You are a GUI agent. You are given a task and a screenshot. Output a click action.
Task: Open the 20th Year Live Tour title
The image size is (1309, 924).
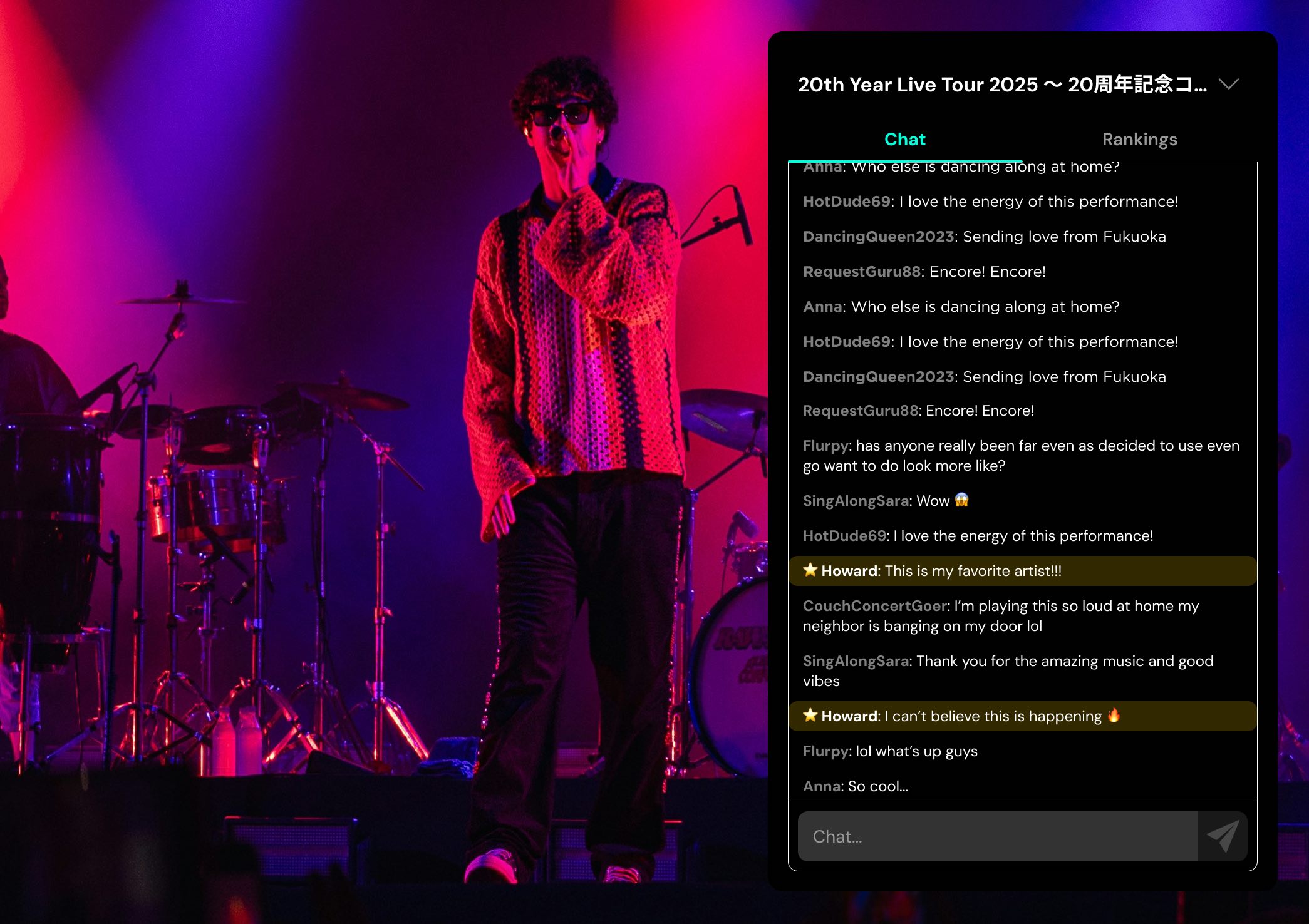[1002, 84]
